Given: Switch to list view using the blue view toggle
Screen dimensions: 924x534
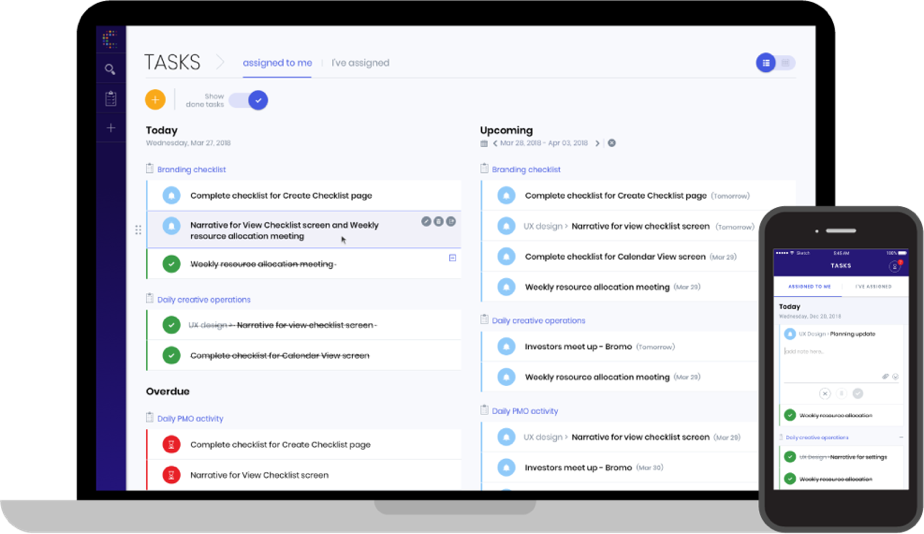Looking at the screenshot, I should pos(765,63).
